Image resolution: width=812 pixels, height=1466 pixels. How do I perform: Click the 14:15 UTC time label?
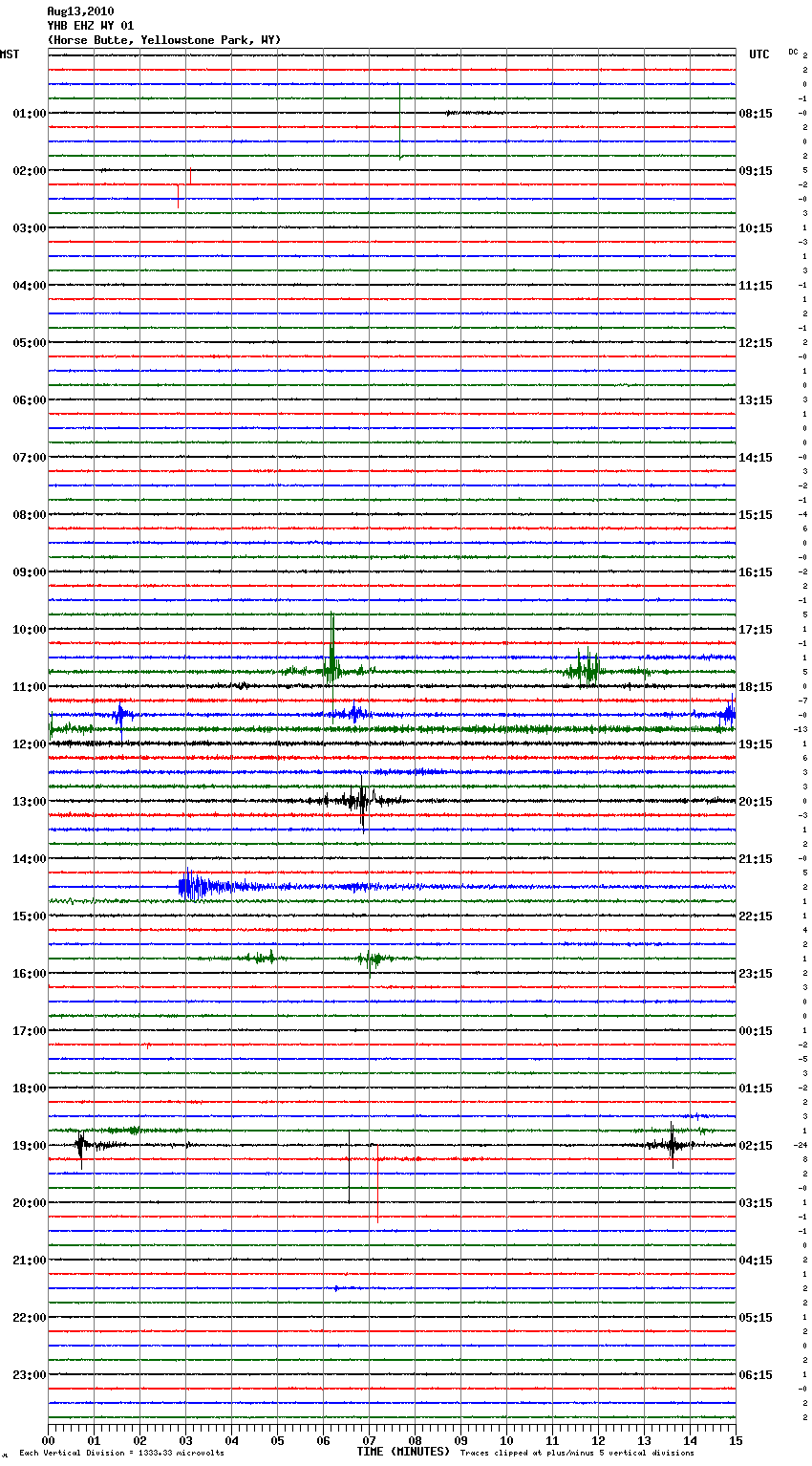756,458
